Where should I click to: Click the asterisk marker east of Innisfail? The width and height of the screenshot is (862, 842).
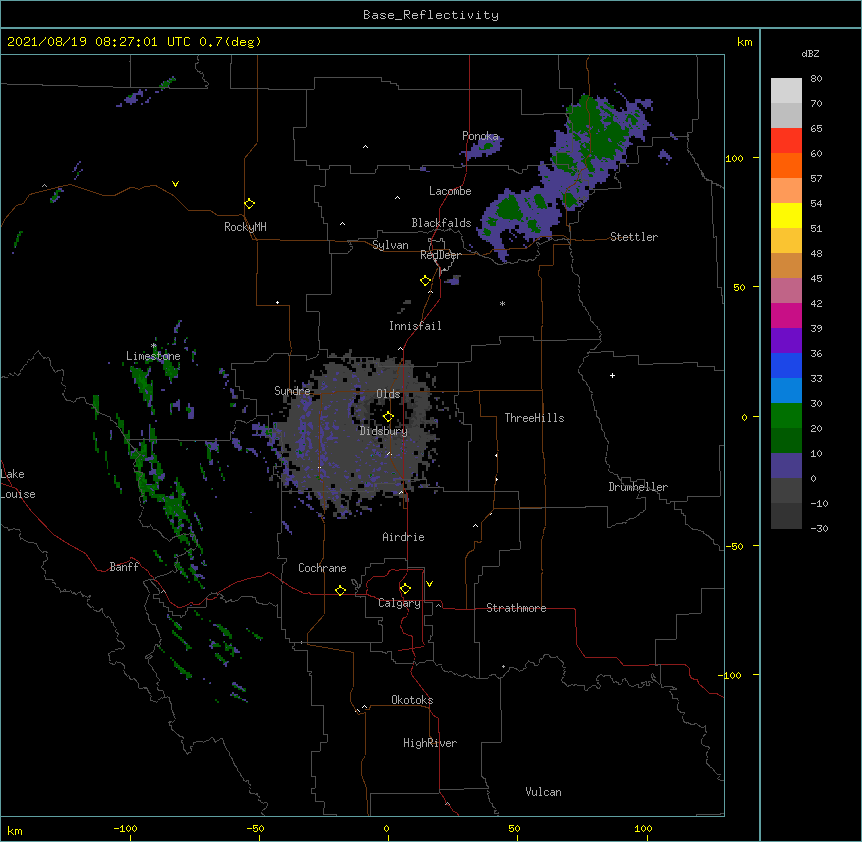click(x=502, y=304)
